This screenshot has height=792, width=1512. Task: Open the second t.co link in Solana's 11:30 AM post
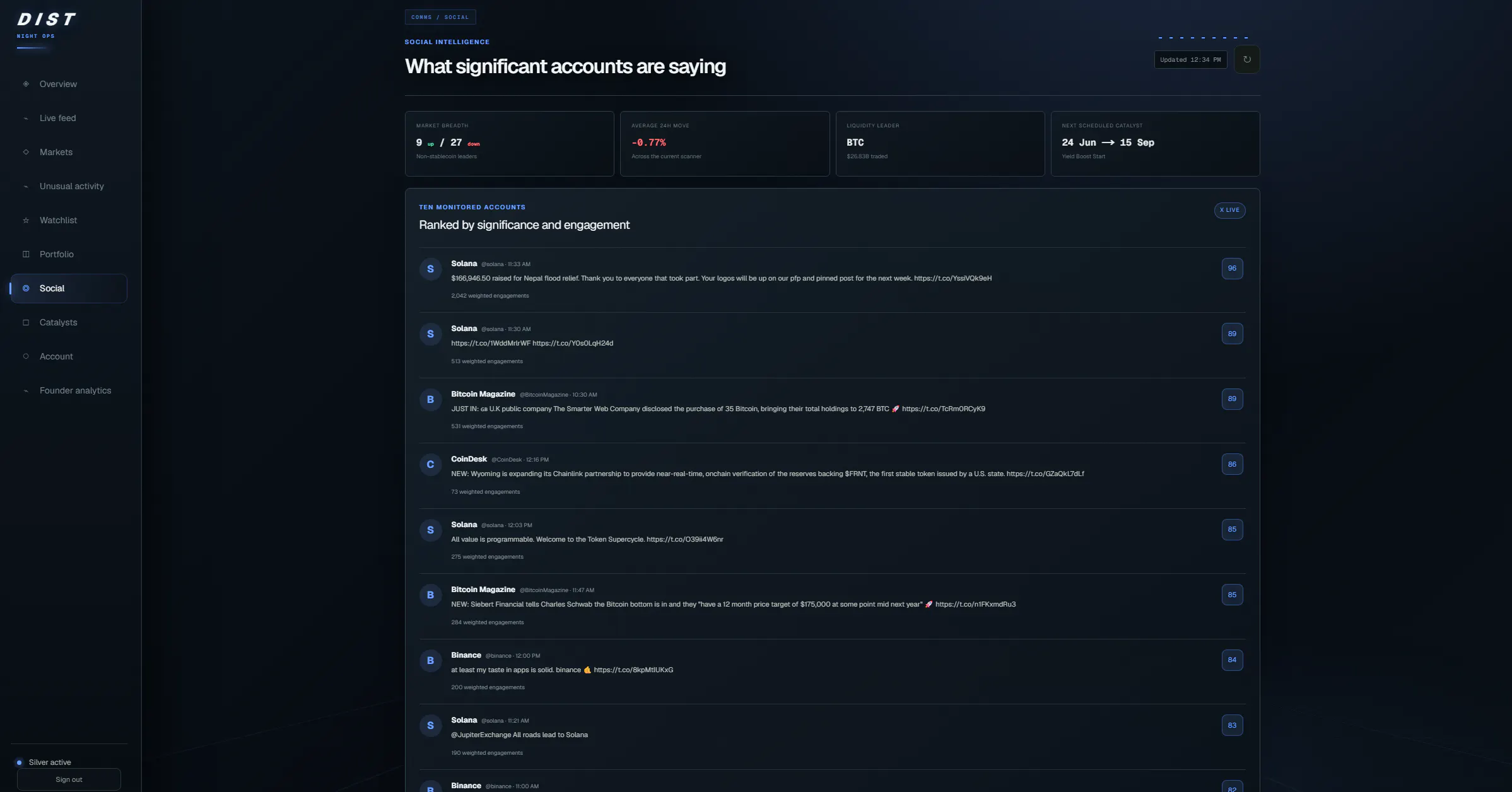click(573, 343)
